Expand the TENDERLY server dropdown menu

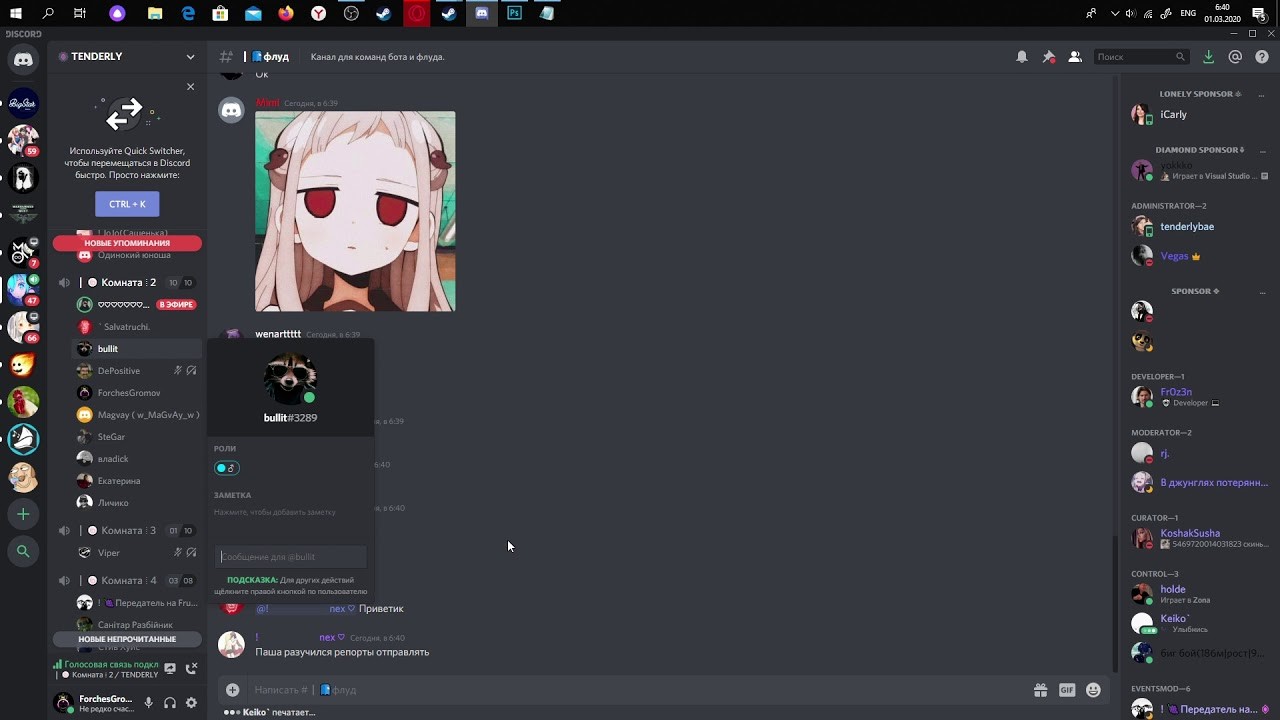(190, 57)
